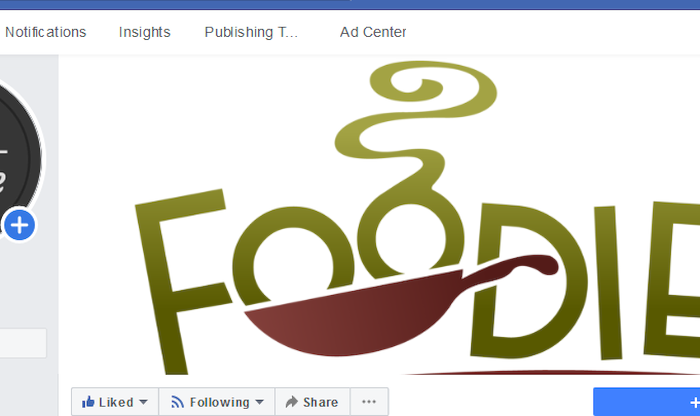Click the blue plus icon on profile picture

[19, 225]
